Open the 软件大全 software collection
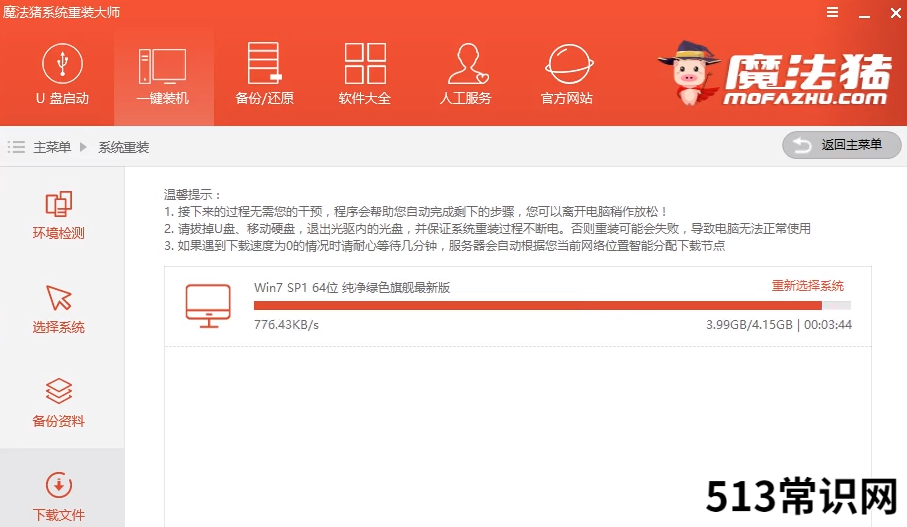 pos(365,75)
